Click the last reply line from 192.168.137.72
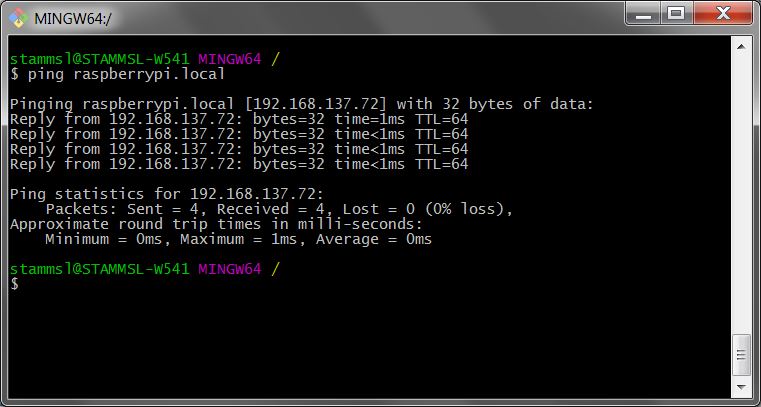 238,164
